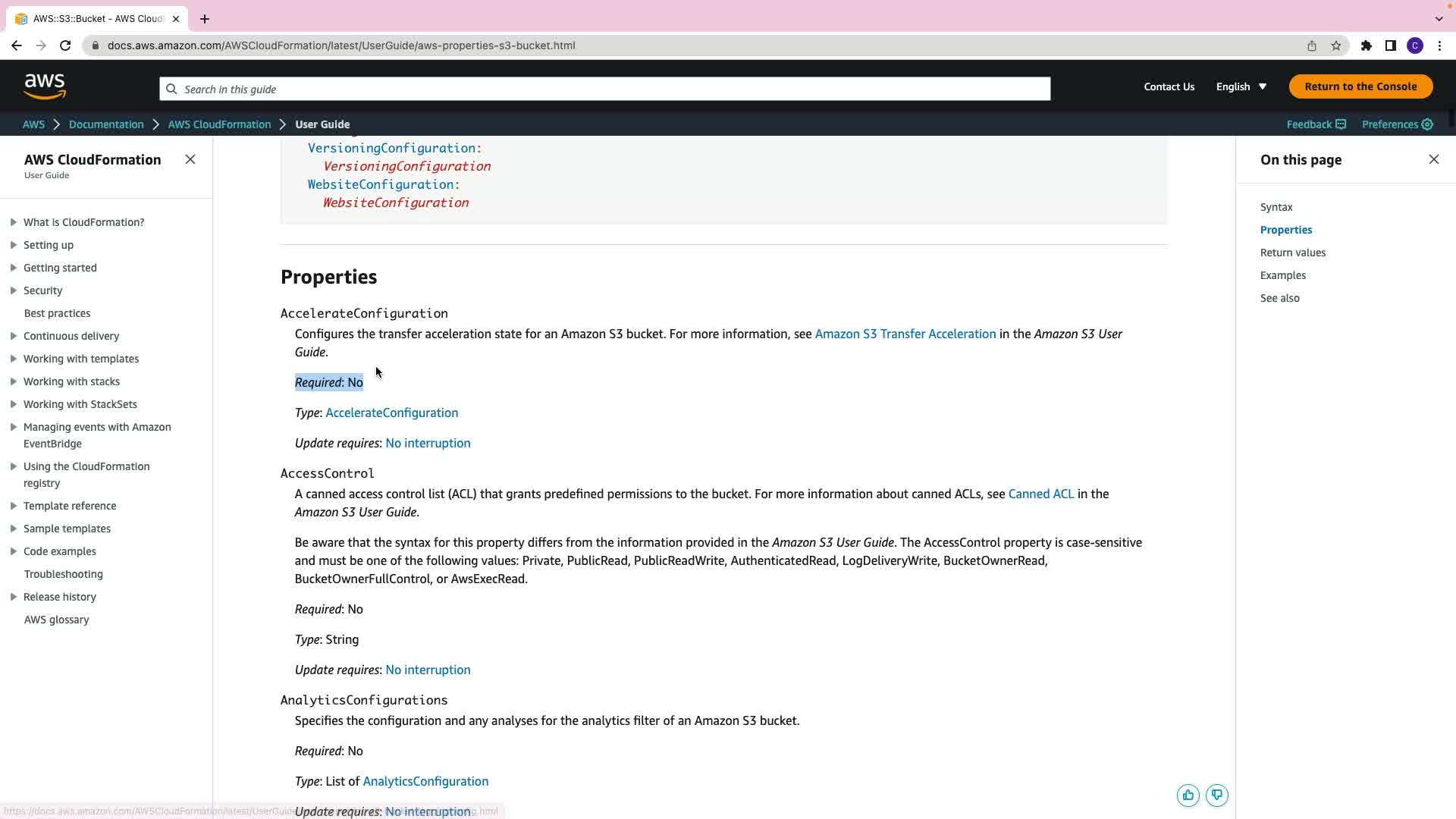Click the thumbs down feedback icon
1456x819 pixels.
[x=1217, y=795]
